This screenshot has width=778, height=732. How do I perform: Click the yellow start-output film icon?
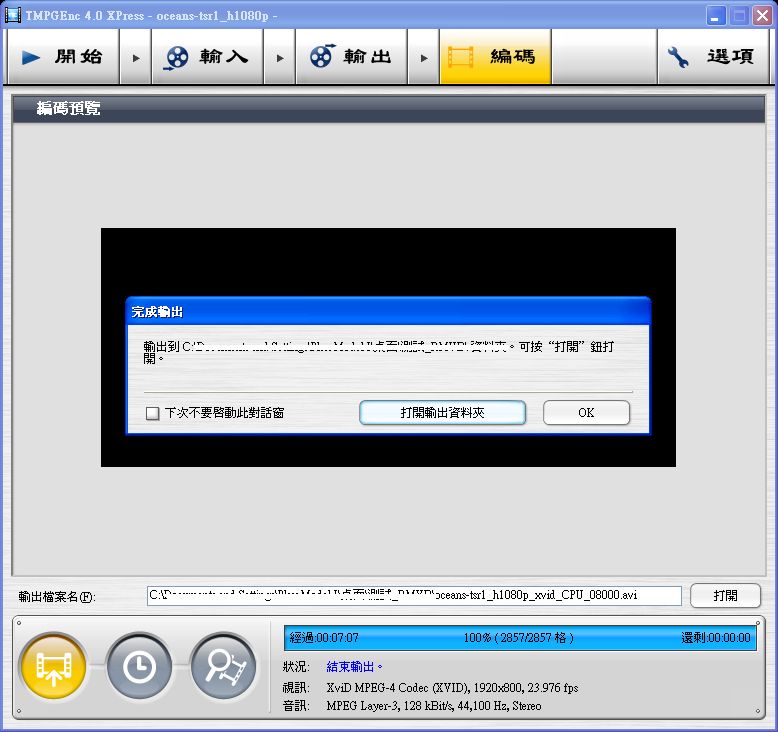[x=53, y=666]
